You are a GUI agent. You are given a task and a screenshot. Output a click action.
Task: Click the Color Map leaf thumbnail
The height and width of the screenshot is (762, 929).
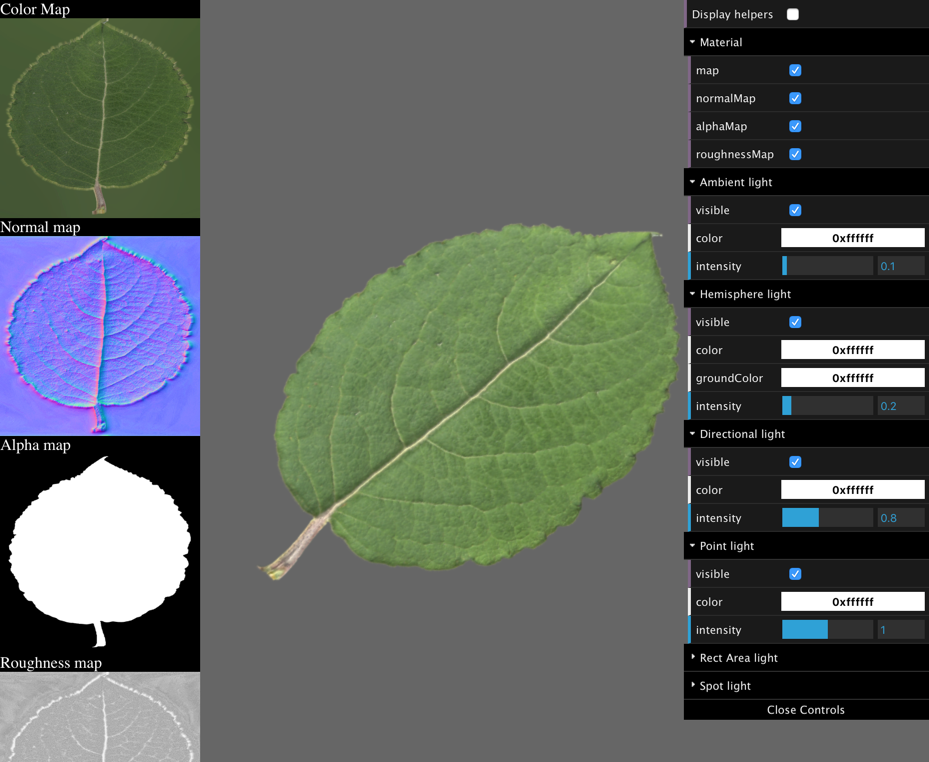coord(100,118)
